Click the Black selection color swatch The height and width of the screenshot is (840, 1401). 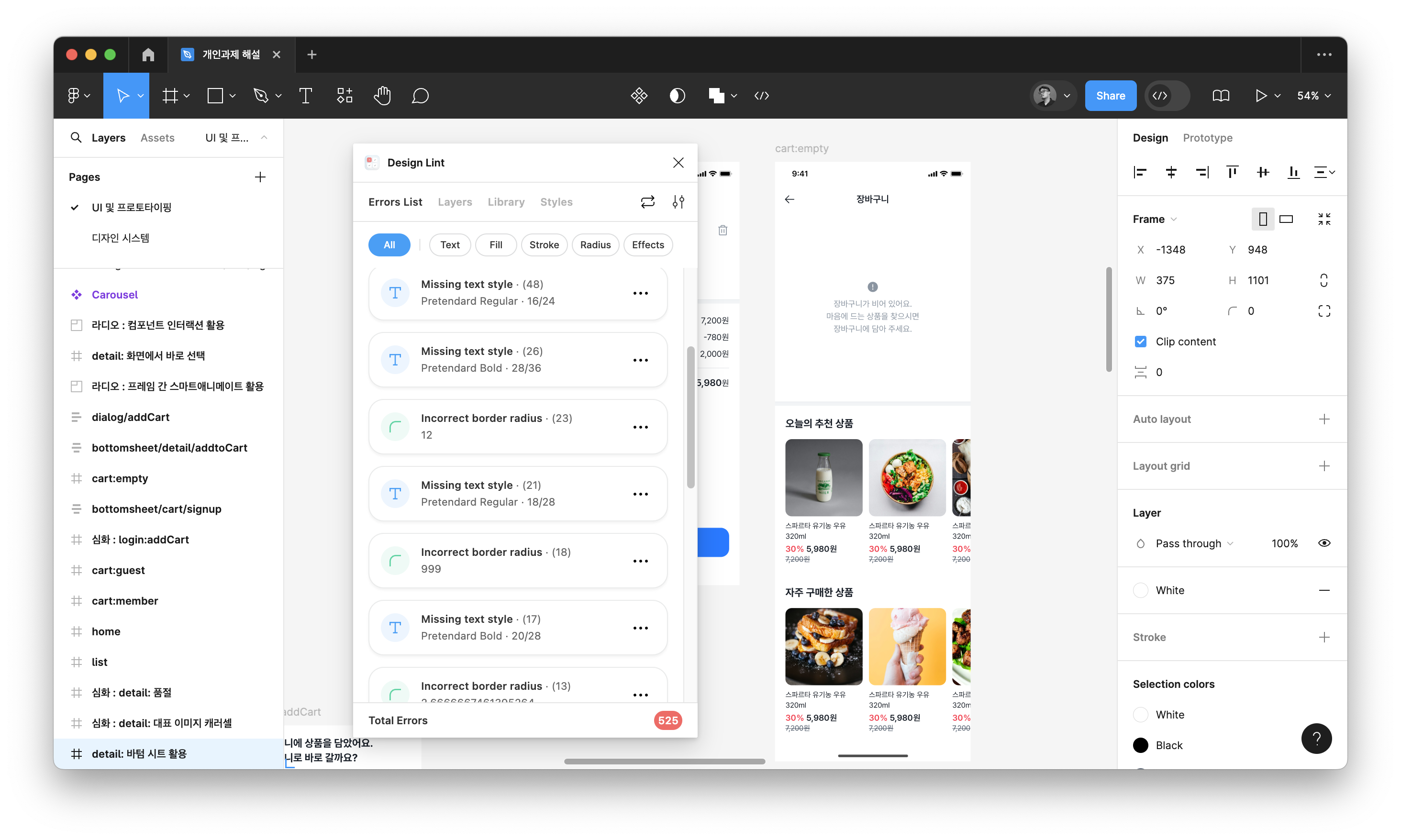[x=1141, y=745]
